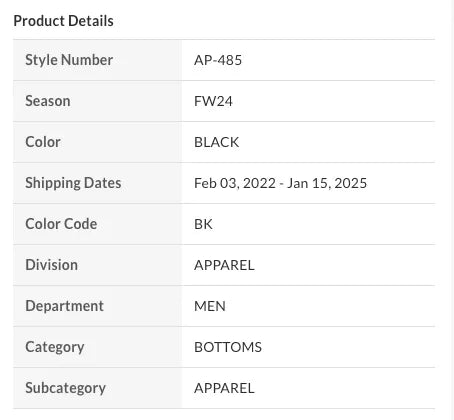Select the Style Number label
Viewport: 454px width, 420px height.
tap(69, 60)
